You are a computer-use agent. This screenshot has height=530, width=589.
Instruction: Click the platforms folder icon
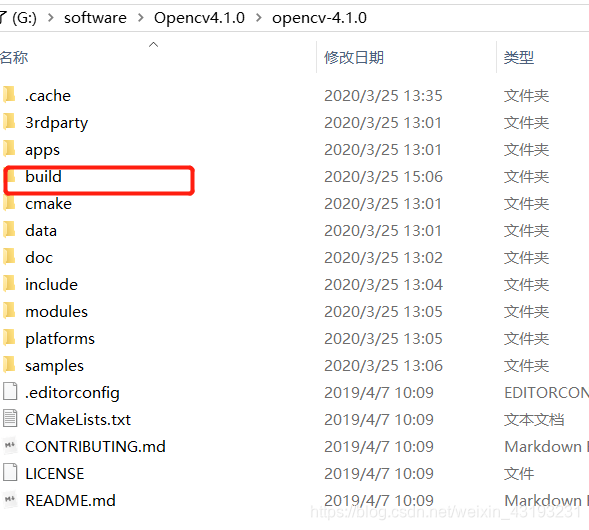[x=9, y=338]
